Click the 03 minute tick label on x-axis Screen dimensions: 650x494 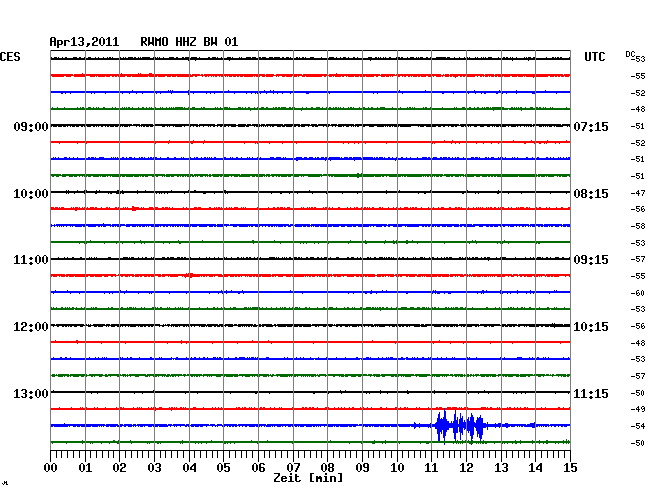tap(154, 467)
